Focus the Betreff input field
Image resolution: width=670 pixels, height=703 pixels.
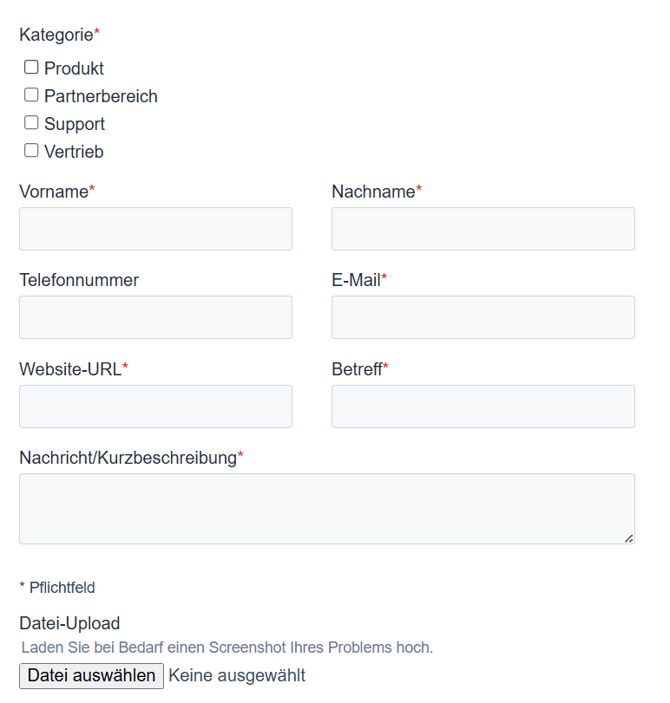(483, 407)
